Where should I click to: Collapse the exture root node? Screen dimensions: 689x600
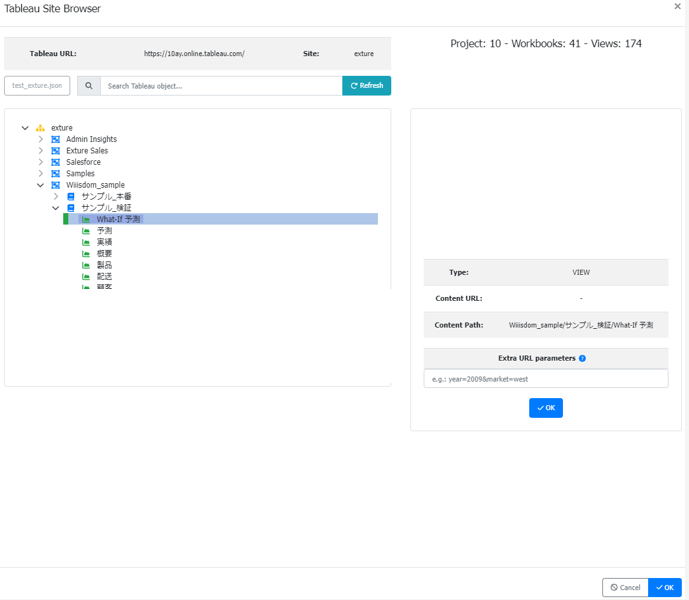(x=25, y=128)
